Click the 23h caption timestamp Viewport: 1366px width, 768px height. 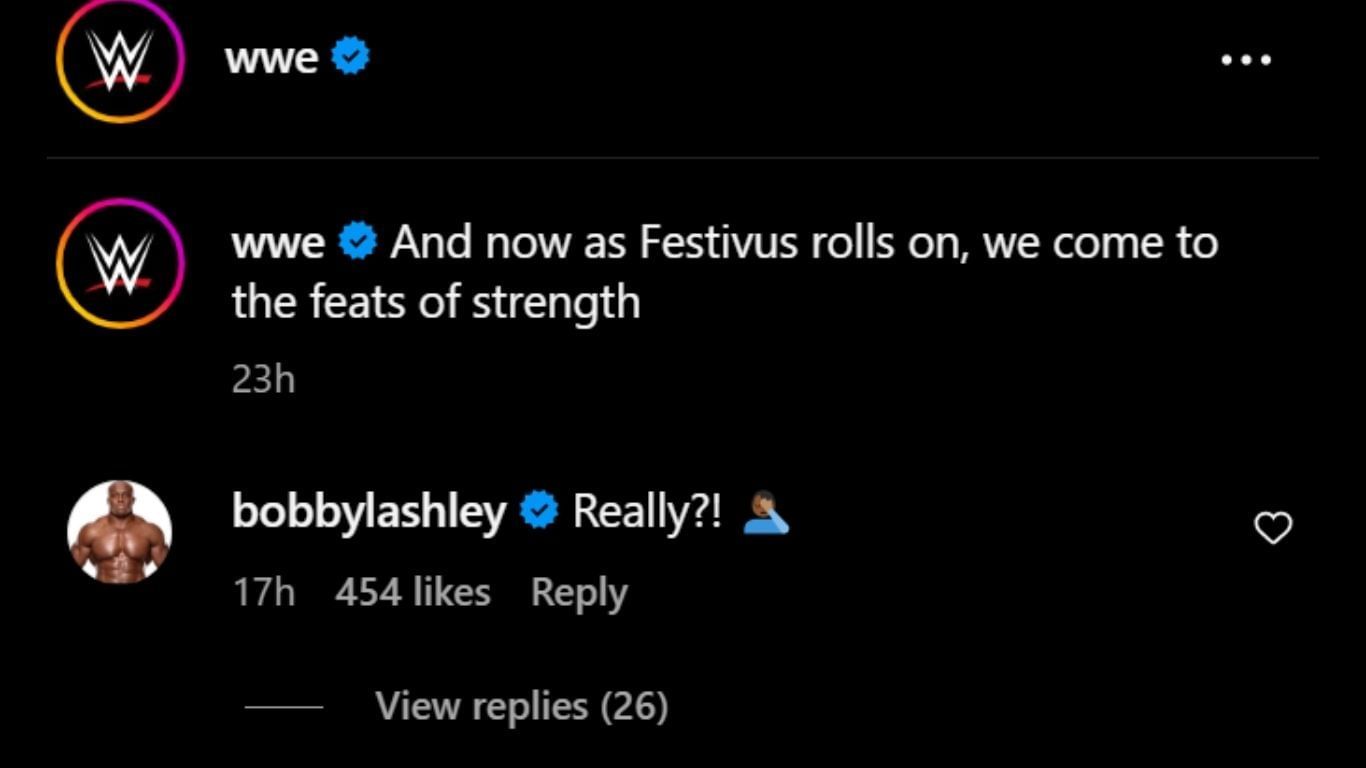pos(263,379)
